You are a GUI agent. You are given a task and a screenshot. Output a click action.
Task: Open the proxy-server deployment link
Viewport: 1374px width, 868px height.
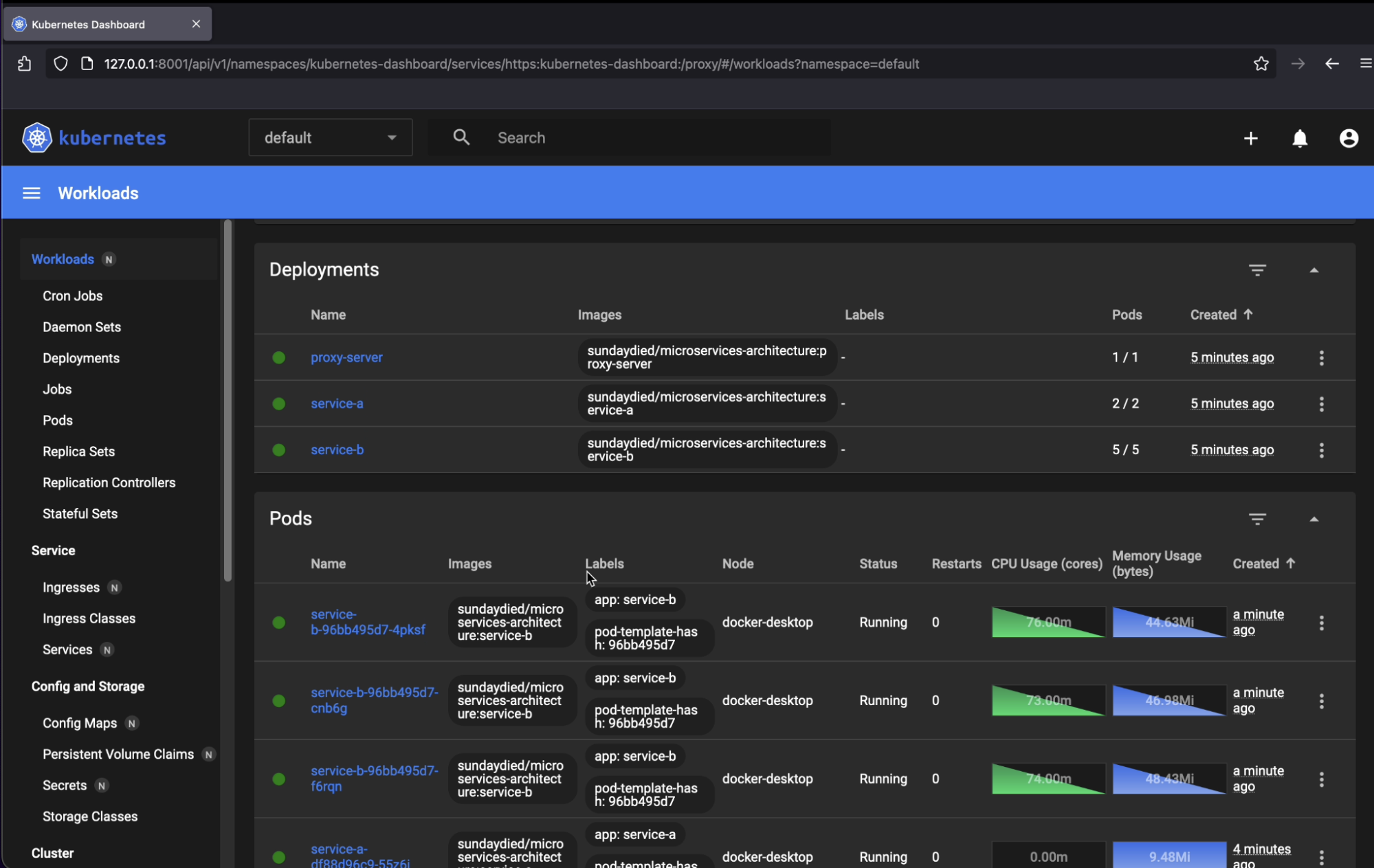point(346,357)
